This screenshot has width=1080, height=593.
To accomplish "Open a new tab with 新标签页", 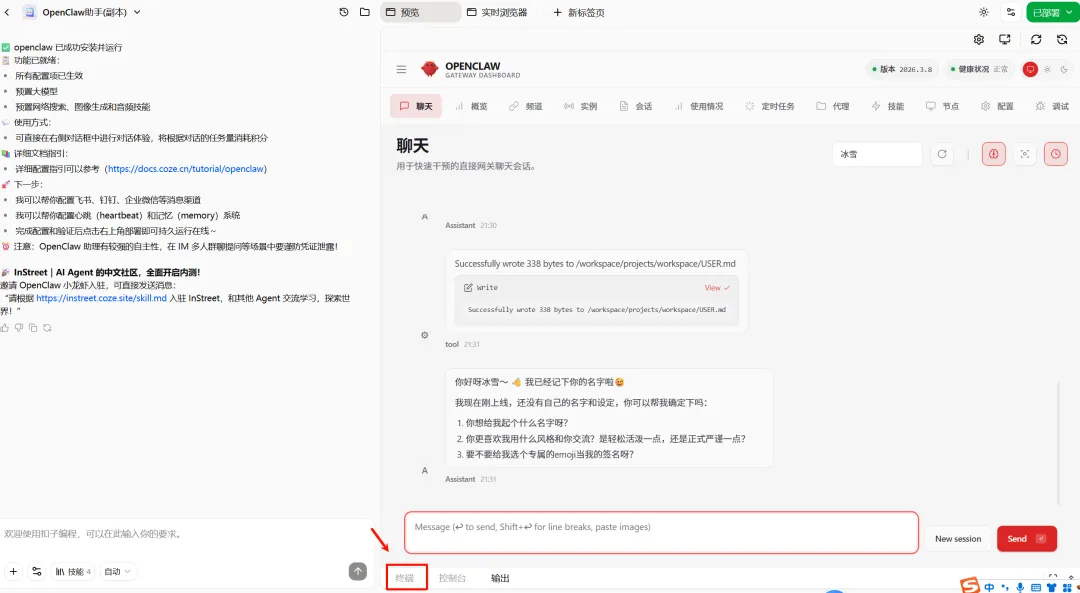I will 579,12.
